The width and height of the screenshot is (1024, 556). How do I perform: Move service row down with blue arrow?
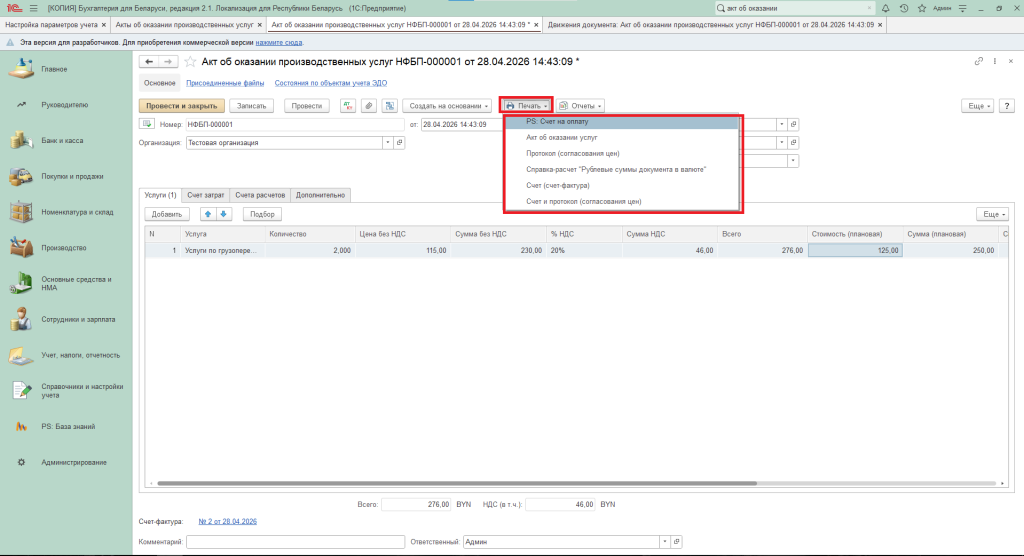(x=223, y=214)
